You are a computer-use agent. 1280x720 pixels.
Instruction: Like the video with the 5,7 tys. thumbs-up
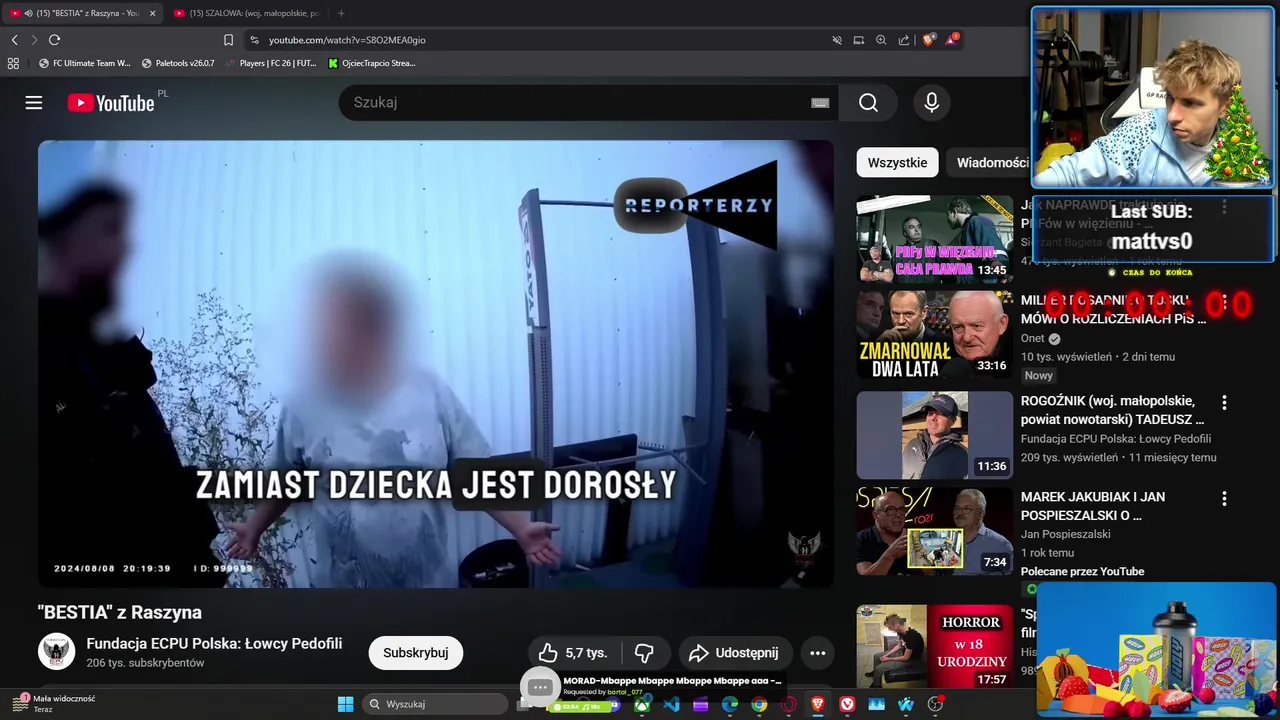573,653
